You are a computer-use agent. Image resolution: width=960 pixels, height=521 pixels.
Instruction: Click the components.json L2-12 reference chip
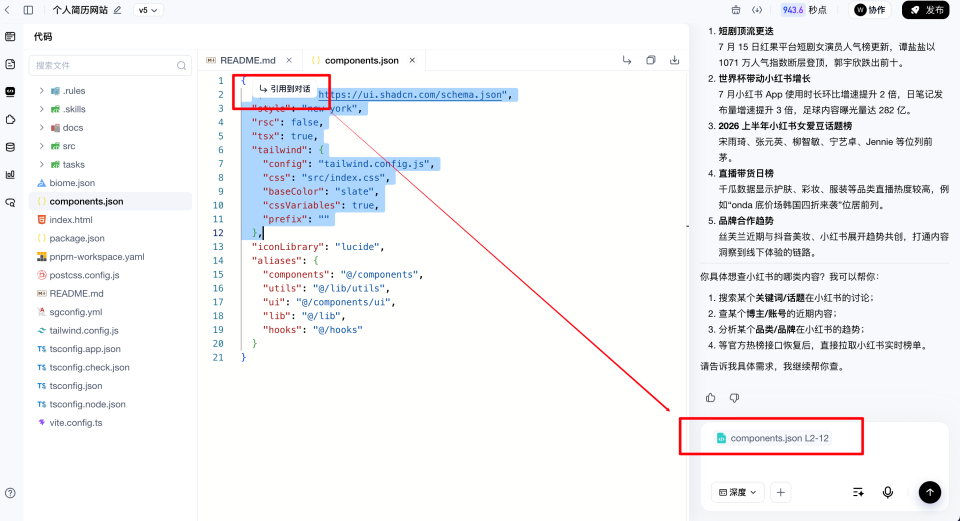point(773,438)
